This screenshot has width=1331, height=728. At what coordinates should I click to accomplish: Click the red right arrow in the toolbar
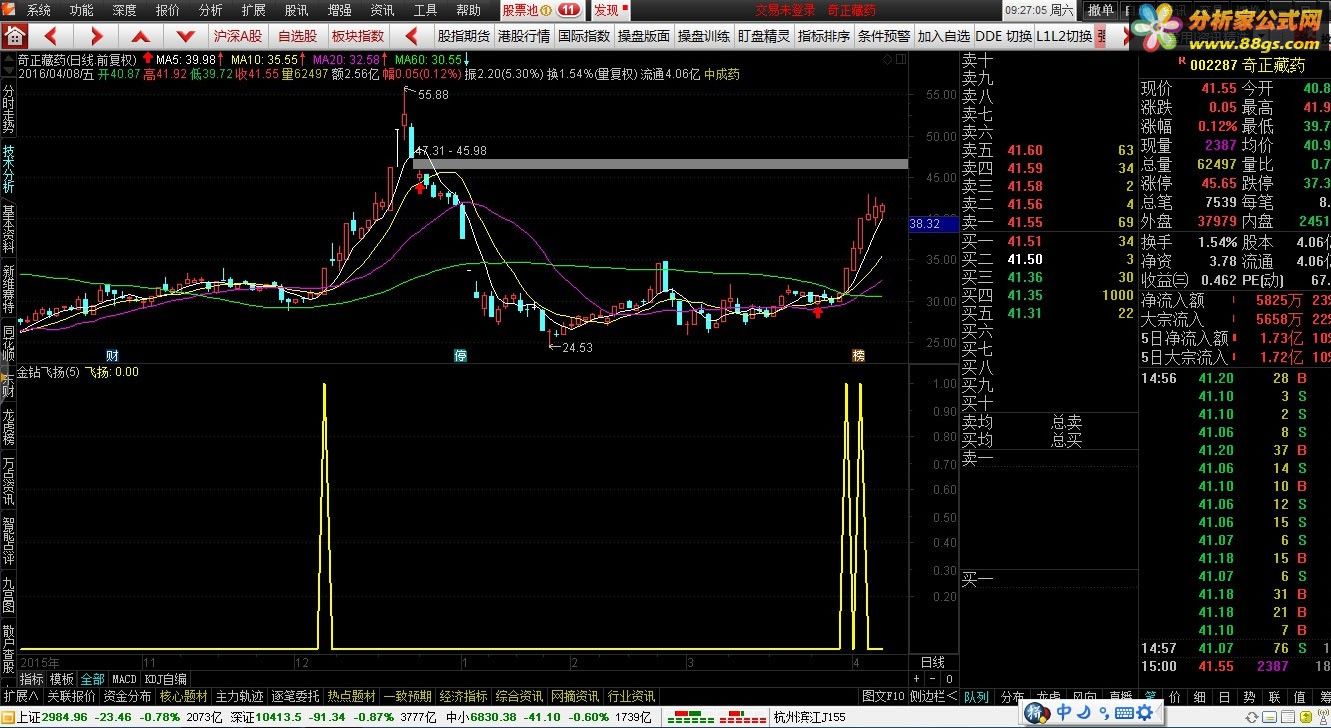(x=95, y=36)
